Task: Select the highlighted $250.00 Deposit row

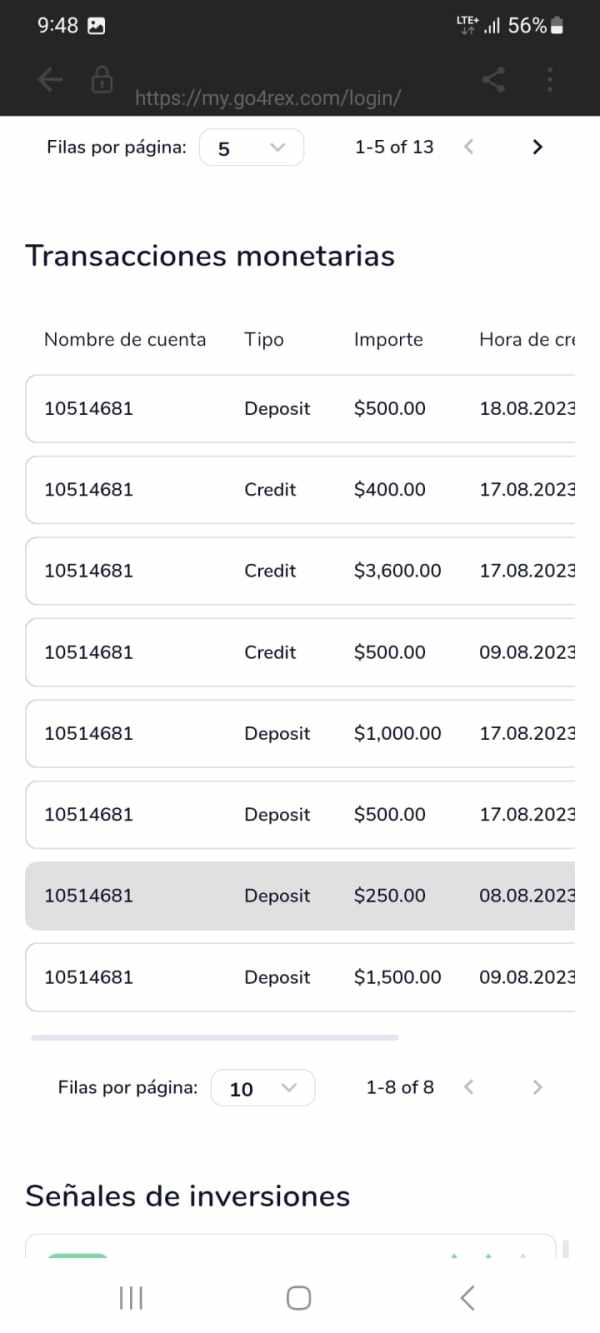Action: tap(300, 896)
